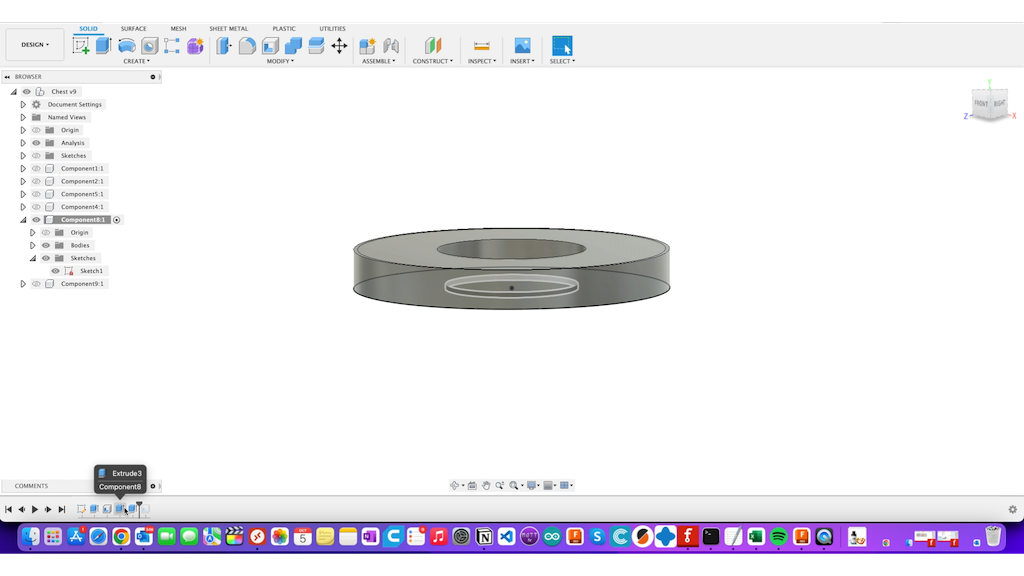Select the Create Sketch tool

point(81,46)
